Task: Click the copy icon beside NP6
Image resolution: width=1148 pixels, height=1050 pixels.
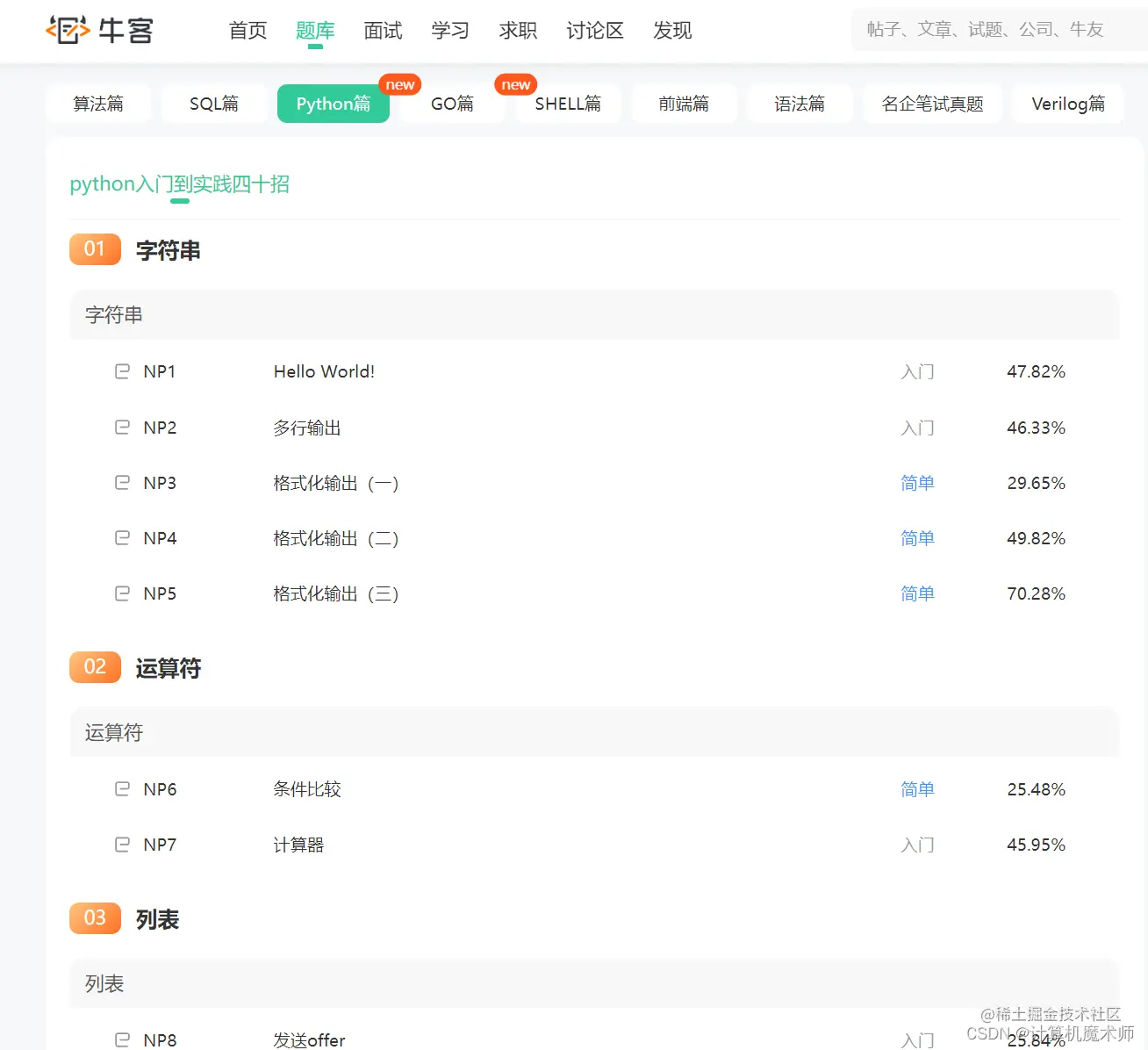Action: pos(121,788)
